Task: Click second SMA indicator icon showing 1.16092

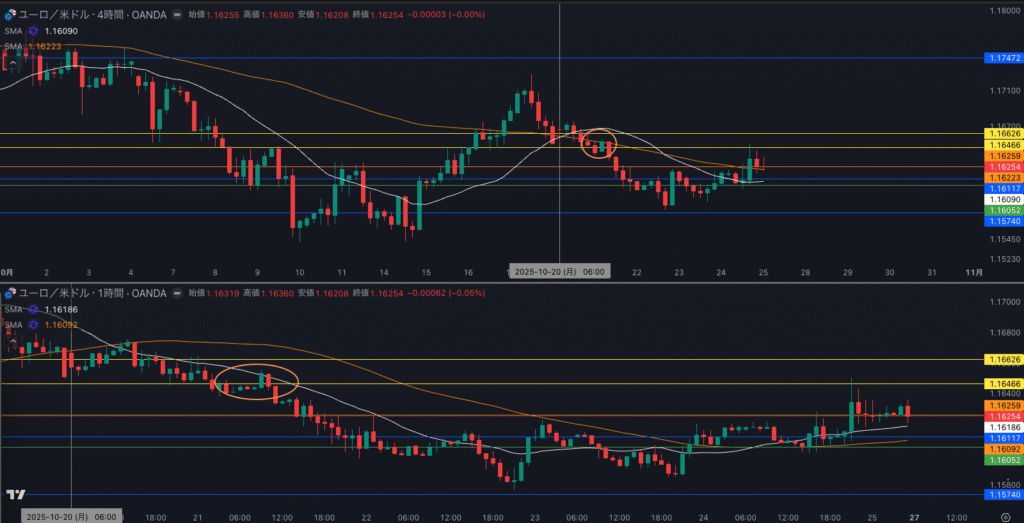Action: pos(34,325)
